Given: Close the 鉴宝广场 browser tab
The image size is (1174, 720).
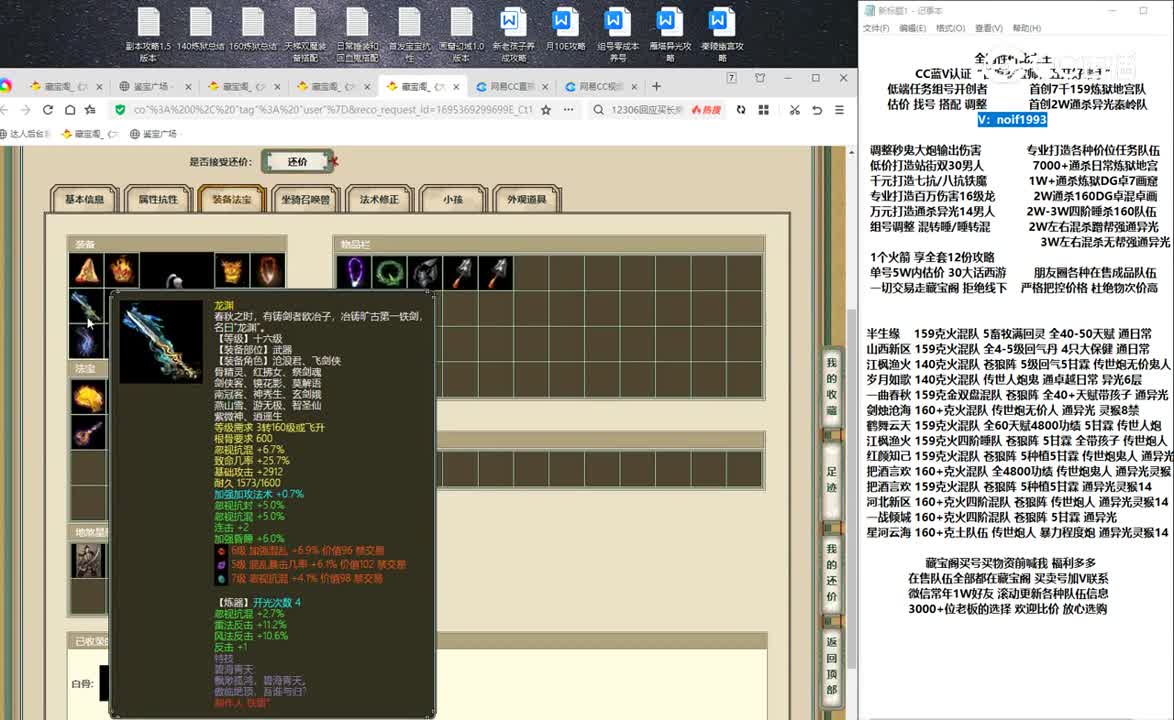Looking at the screenshot, I should tap(188, 87).
